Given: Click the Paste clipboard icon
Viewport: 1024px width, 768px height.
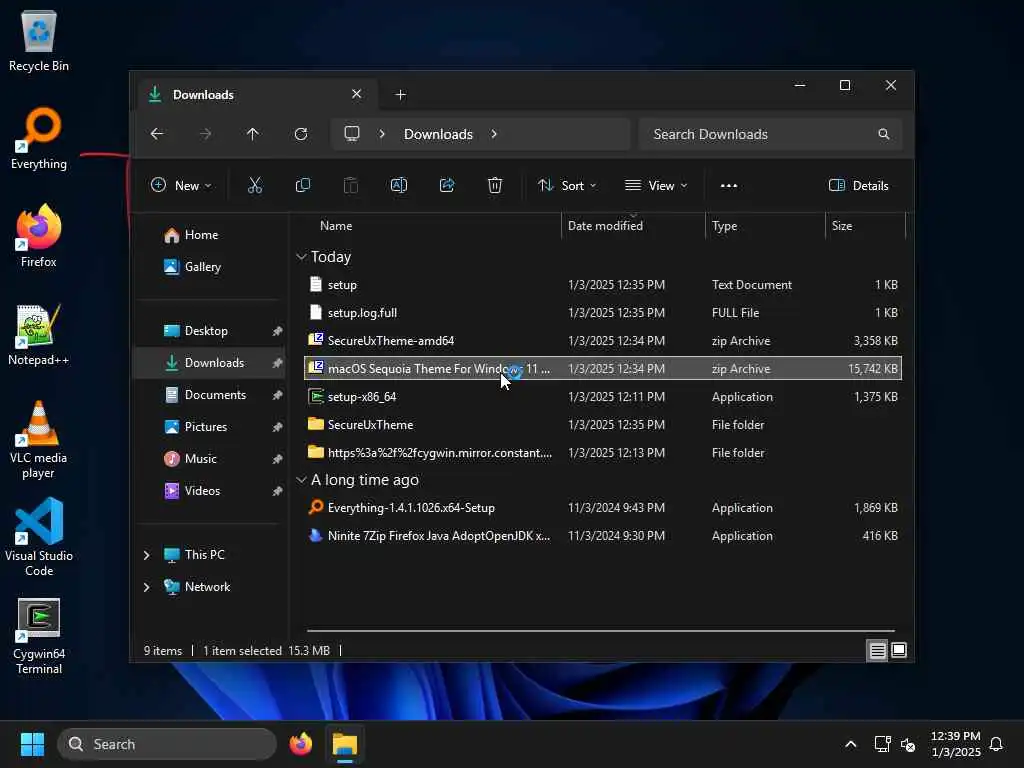Looking at the screenshot, I should 351,185.
